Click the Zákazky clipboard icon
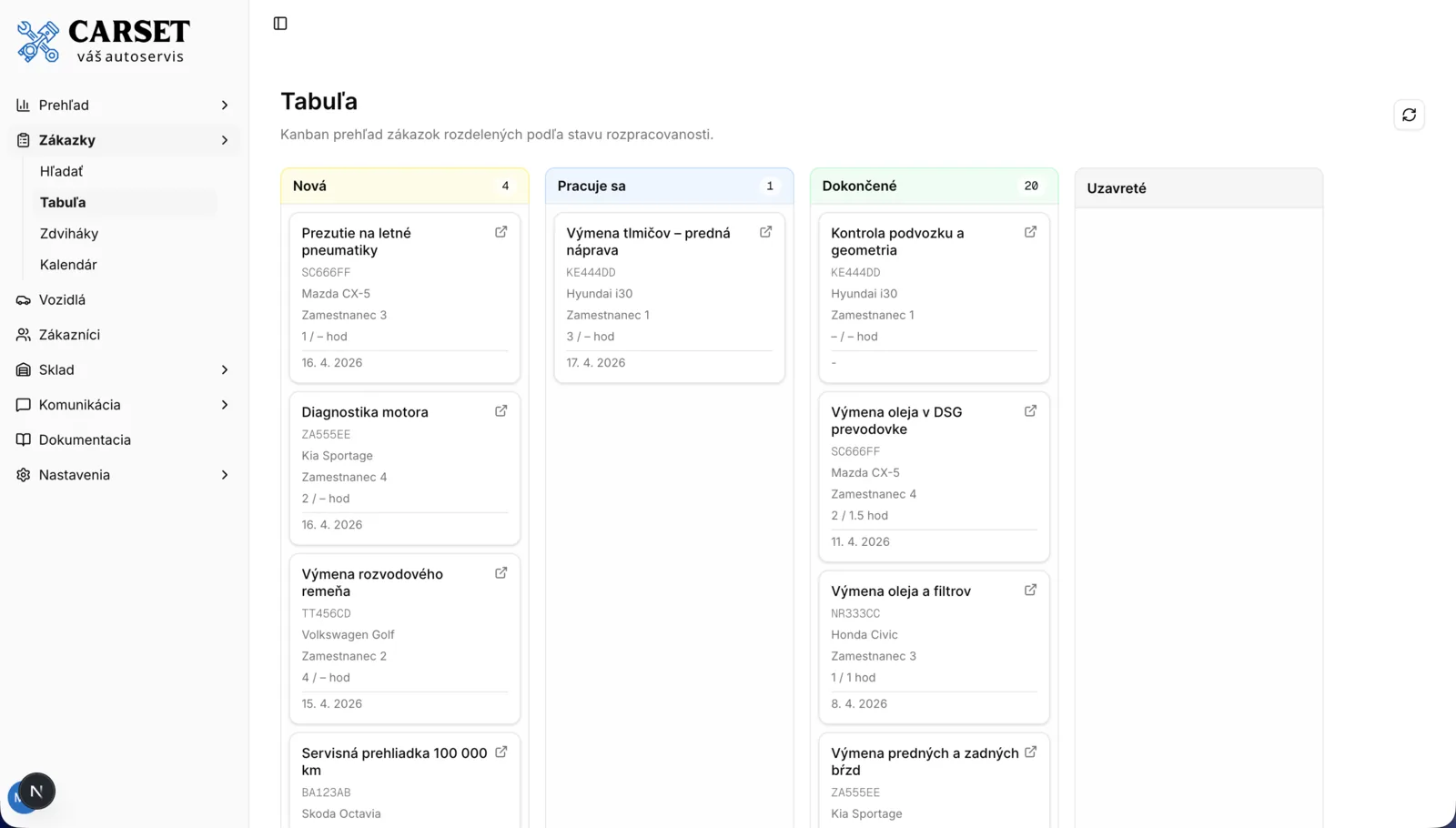Image resolution: width=1456 pixels, height=828 pixels. 24,140
